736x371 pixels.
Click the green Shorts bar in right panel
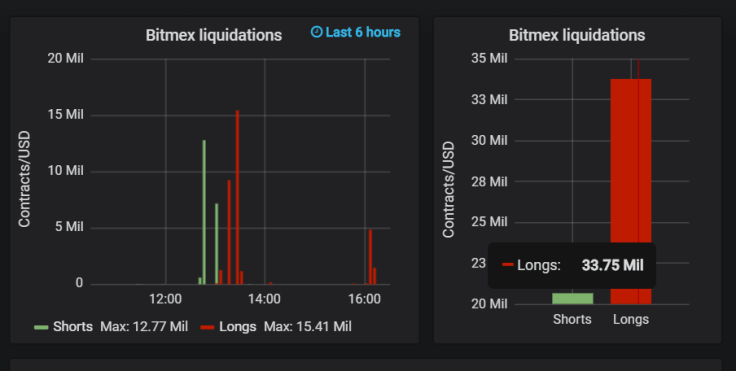coord(573,299)
